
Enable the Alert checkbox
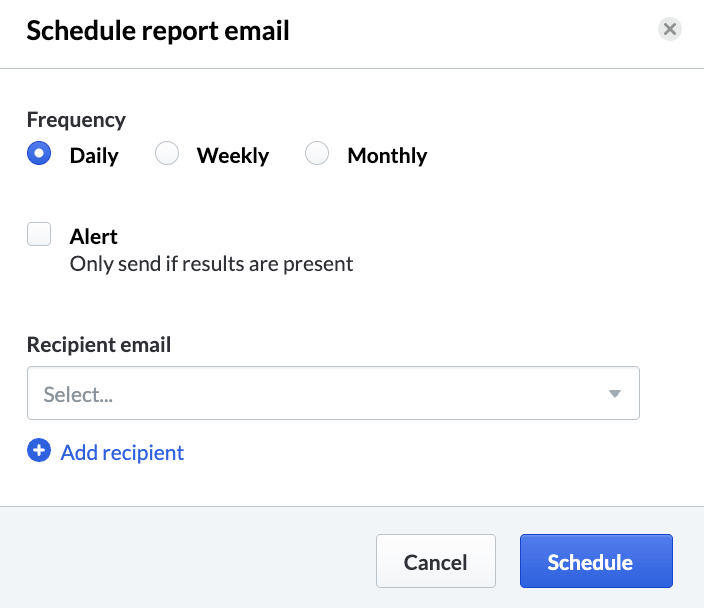tap(39, 235)
